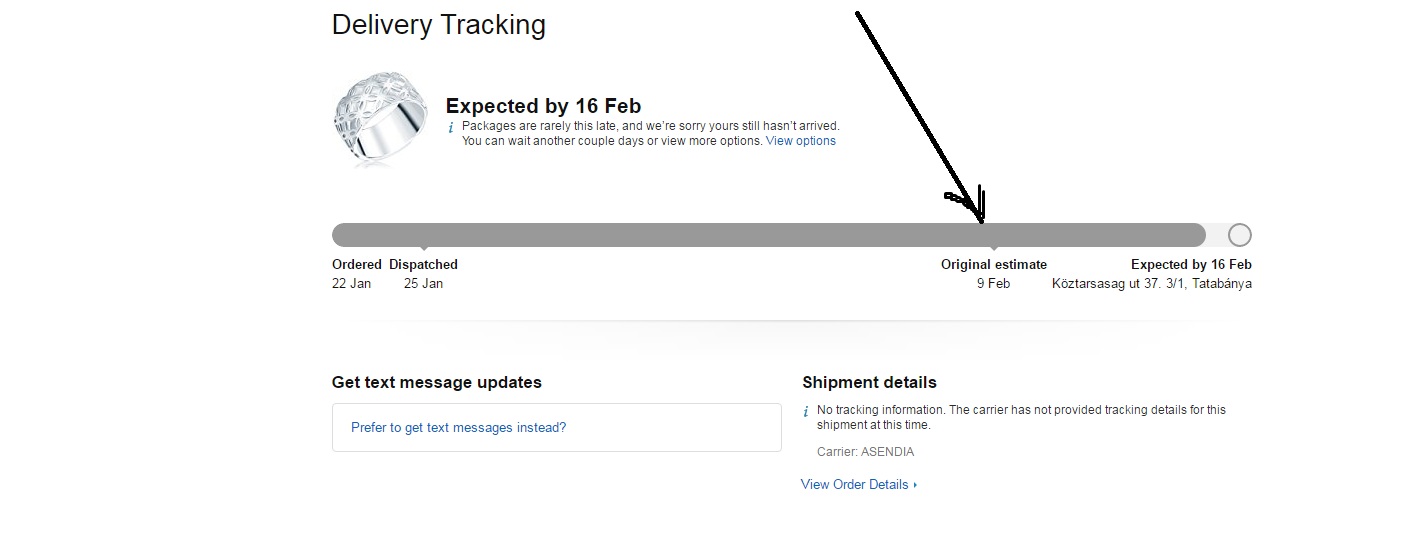
Task: Open the View options link
Action: [800, 141]
